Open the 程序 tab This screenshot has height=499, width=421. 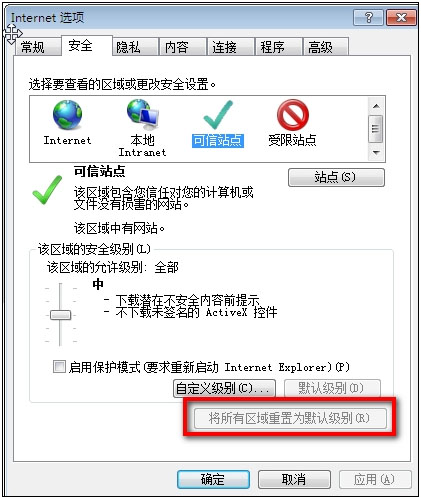pyautogui.click(x=272, y=47)
